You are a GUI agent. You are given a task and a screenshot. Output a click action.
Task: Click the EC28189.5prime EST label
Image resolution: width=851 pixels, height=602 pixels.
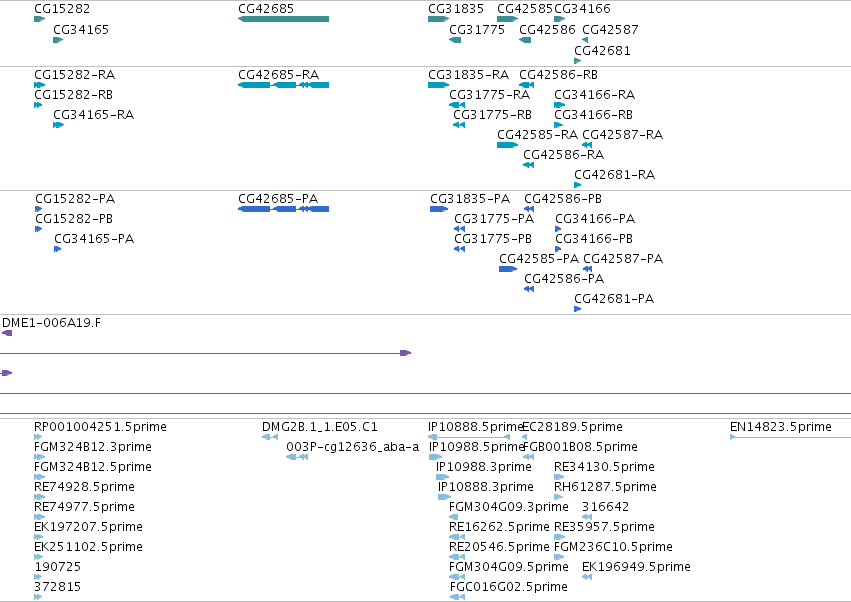tap(573, 427)
